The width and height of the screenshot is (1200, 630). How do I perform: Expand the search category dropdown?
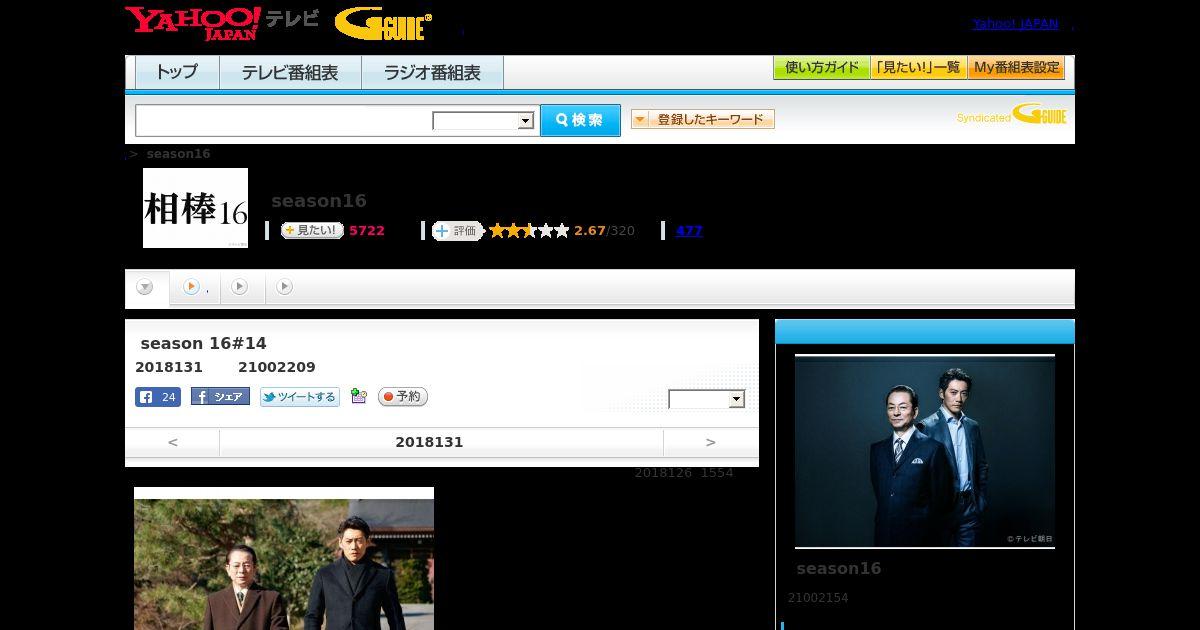(484, 121)
